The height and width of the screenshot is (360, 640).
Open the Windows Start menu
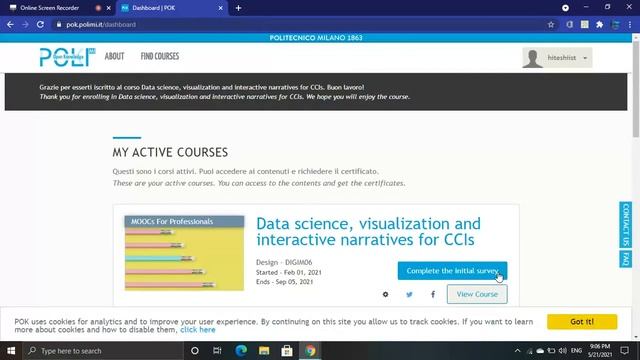pos(11,351)
